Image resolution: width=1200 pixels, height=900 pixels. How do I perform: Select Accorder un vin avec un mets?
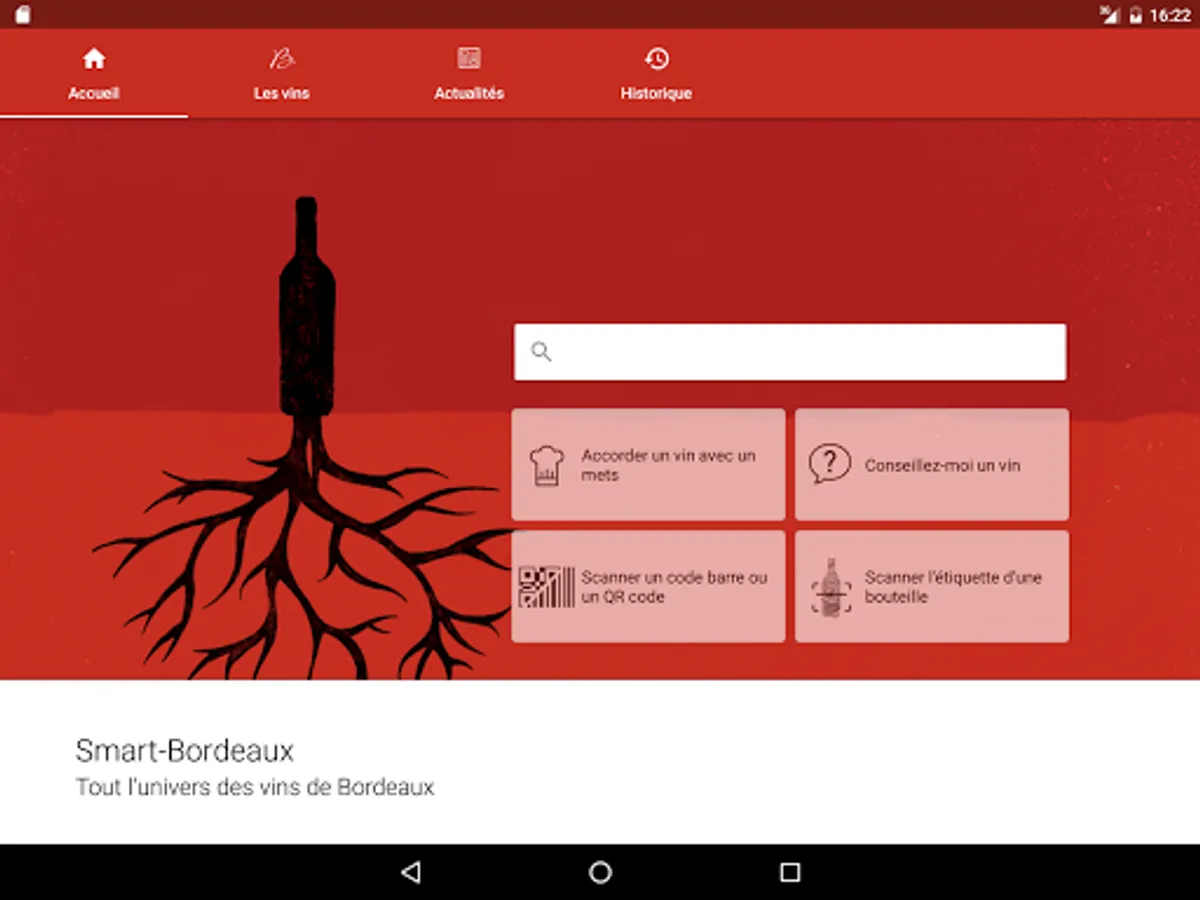click(x=648, y=464)
